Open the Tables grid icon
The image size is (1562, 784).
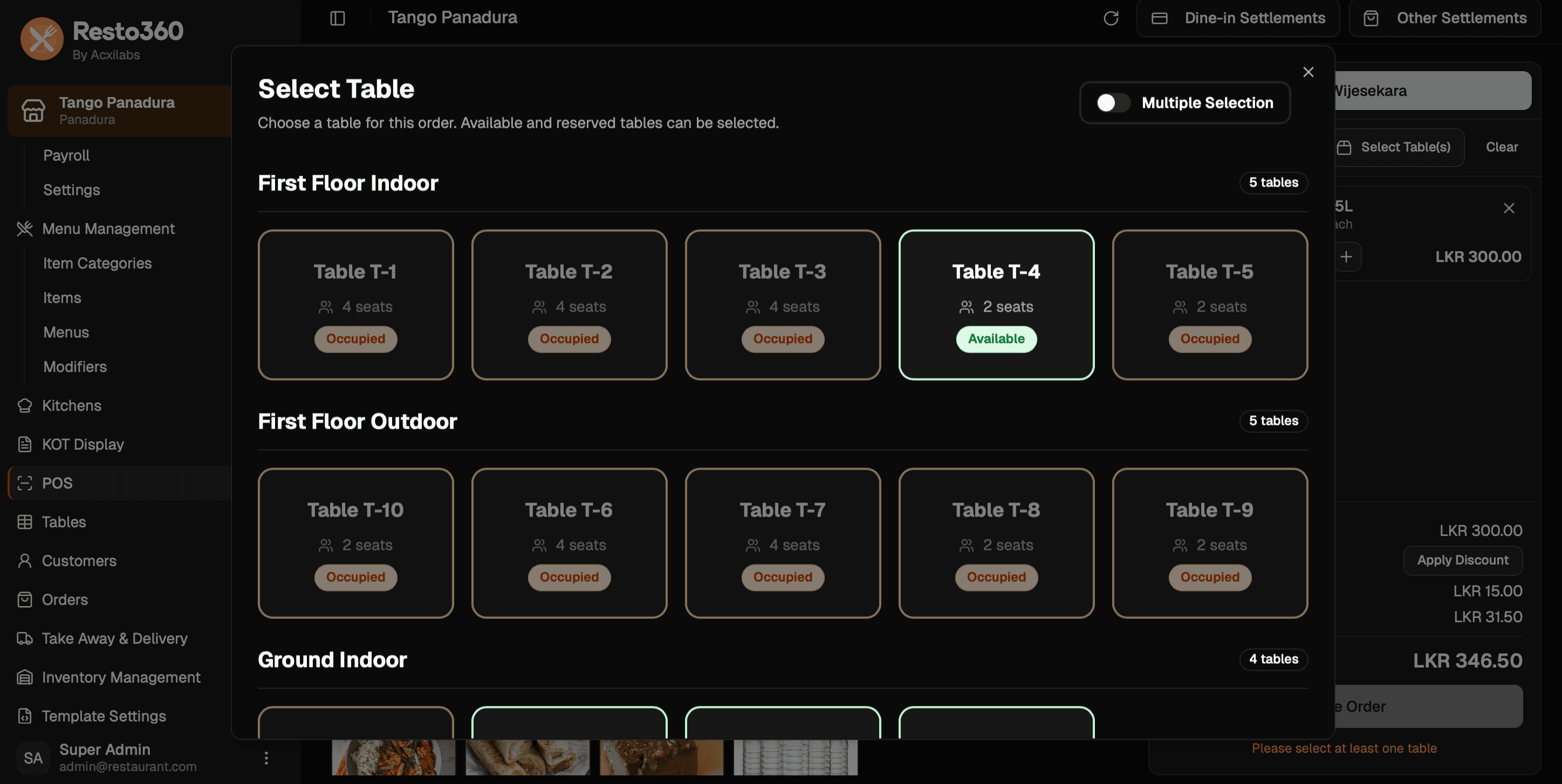tap(25, 521)
